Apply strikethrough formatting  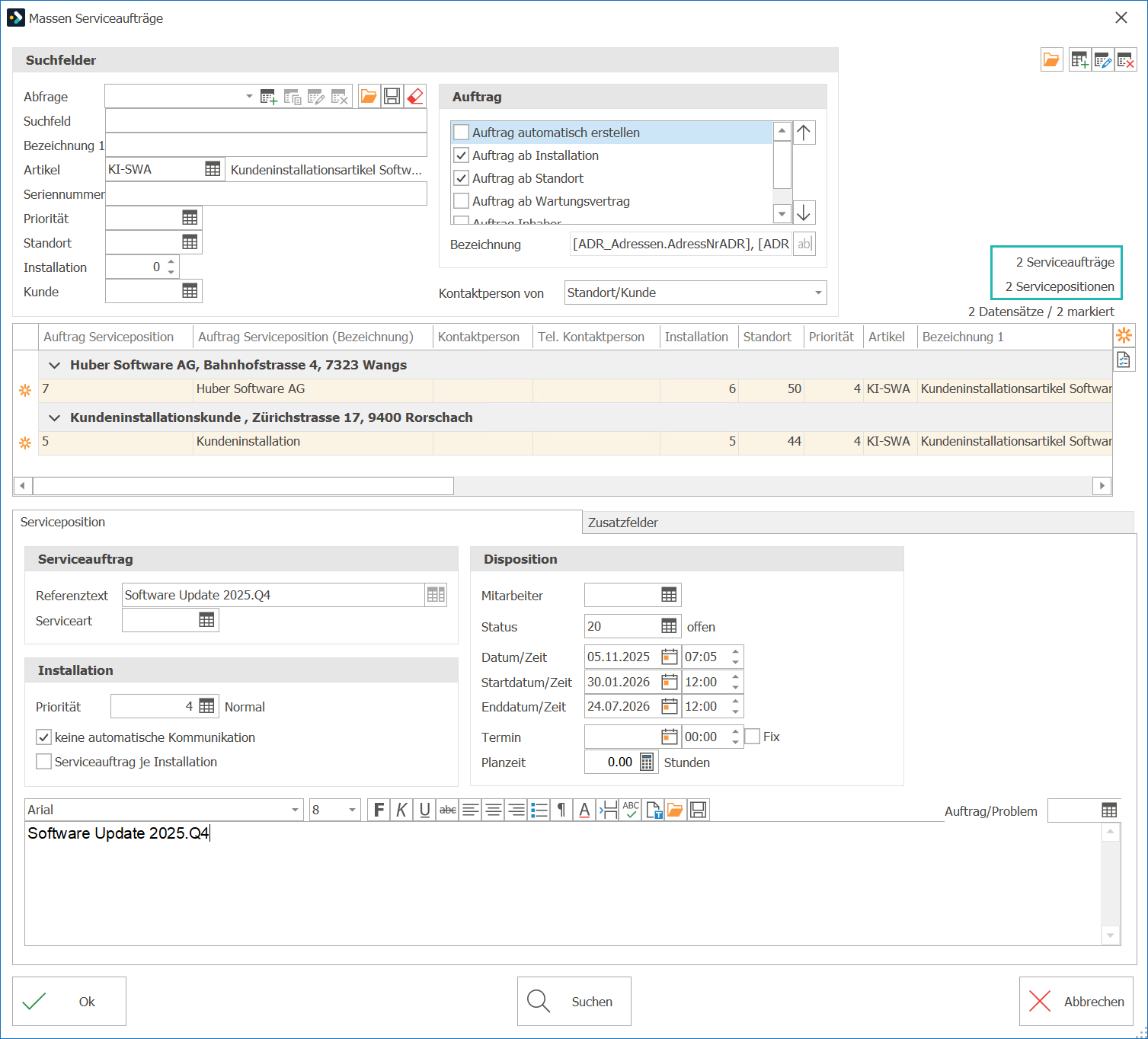click(x=448, y=810)
